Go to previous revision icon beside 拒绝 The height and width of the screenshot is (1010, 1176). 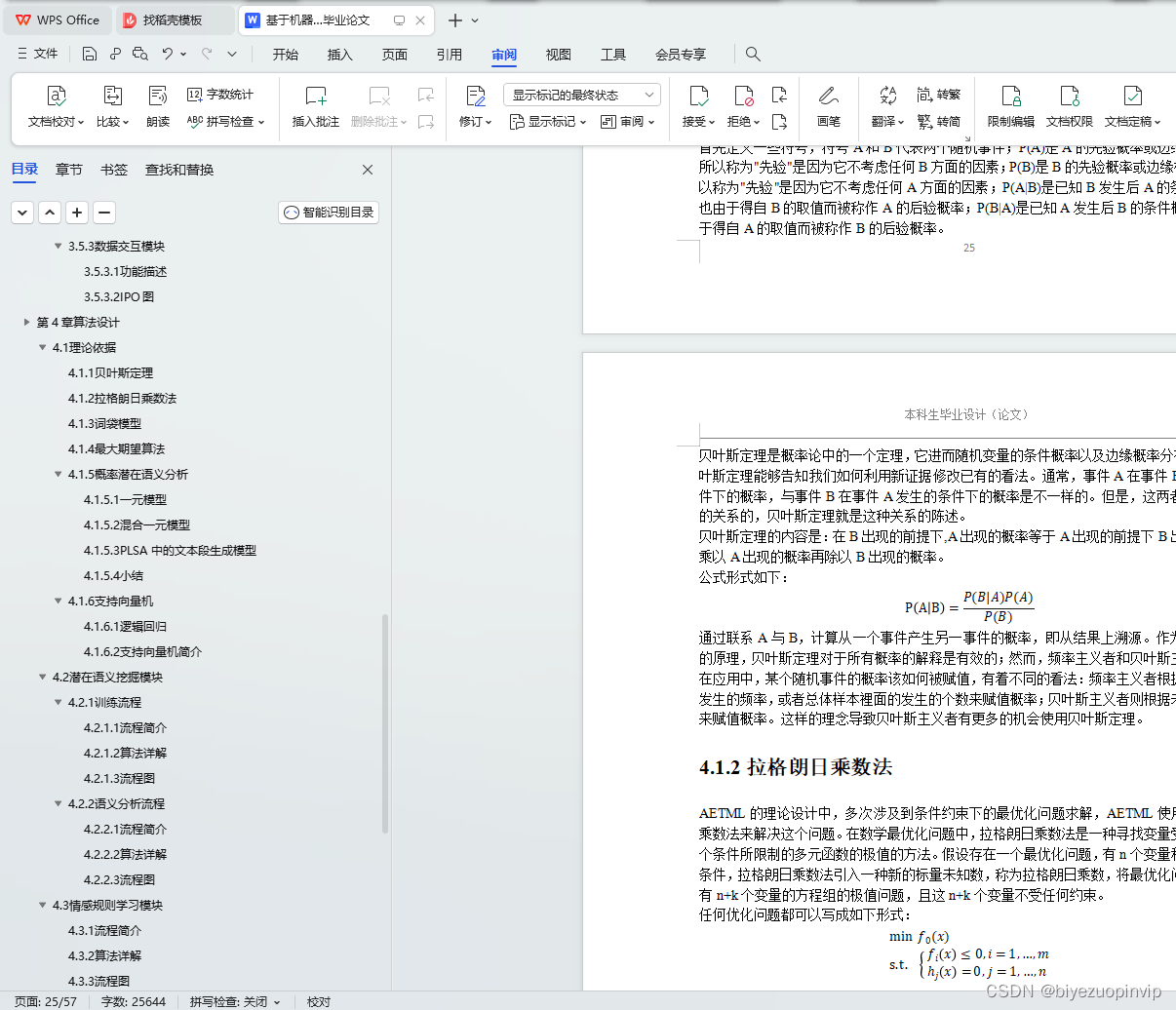(779, 95)
